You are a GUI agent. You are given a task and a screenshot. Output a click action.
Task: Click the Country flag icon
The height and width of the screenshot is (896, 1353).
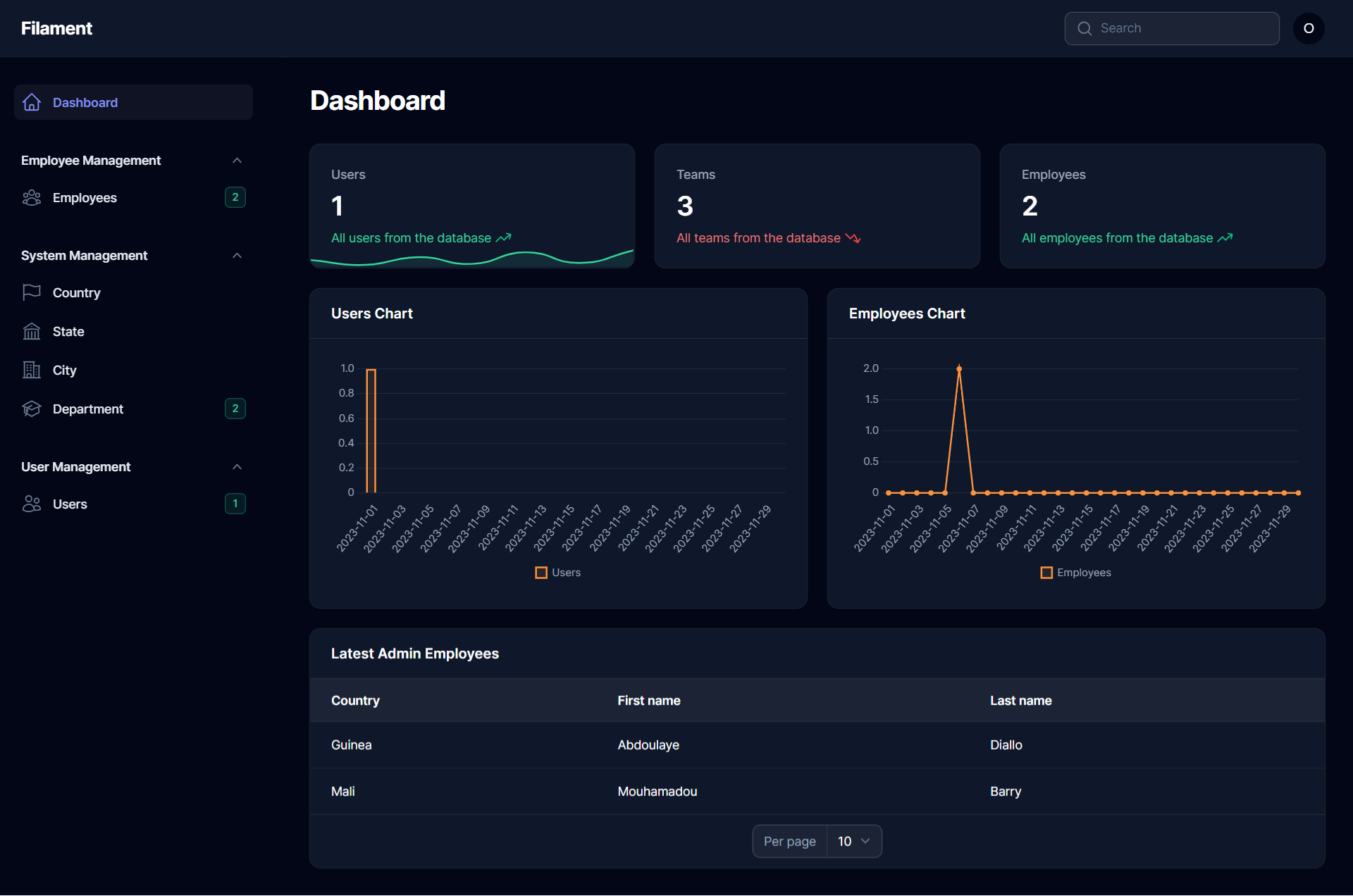pos(32,292)
